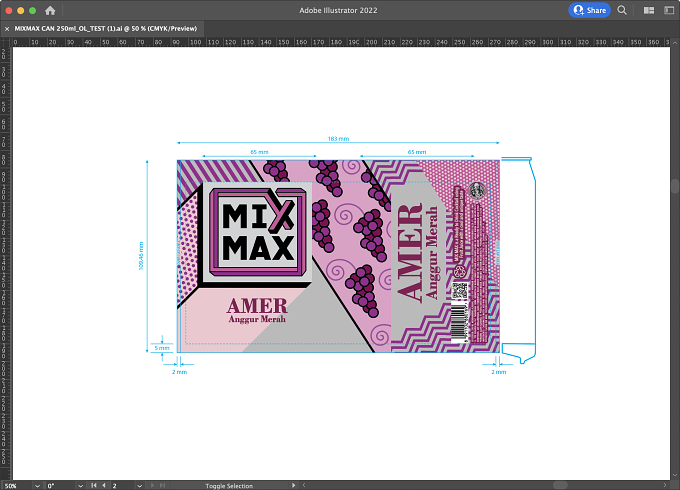Click the ruler origin corner box
The image size is (680, 490).
[6, 42]
